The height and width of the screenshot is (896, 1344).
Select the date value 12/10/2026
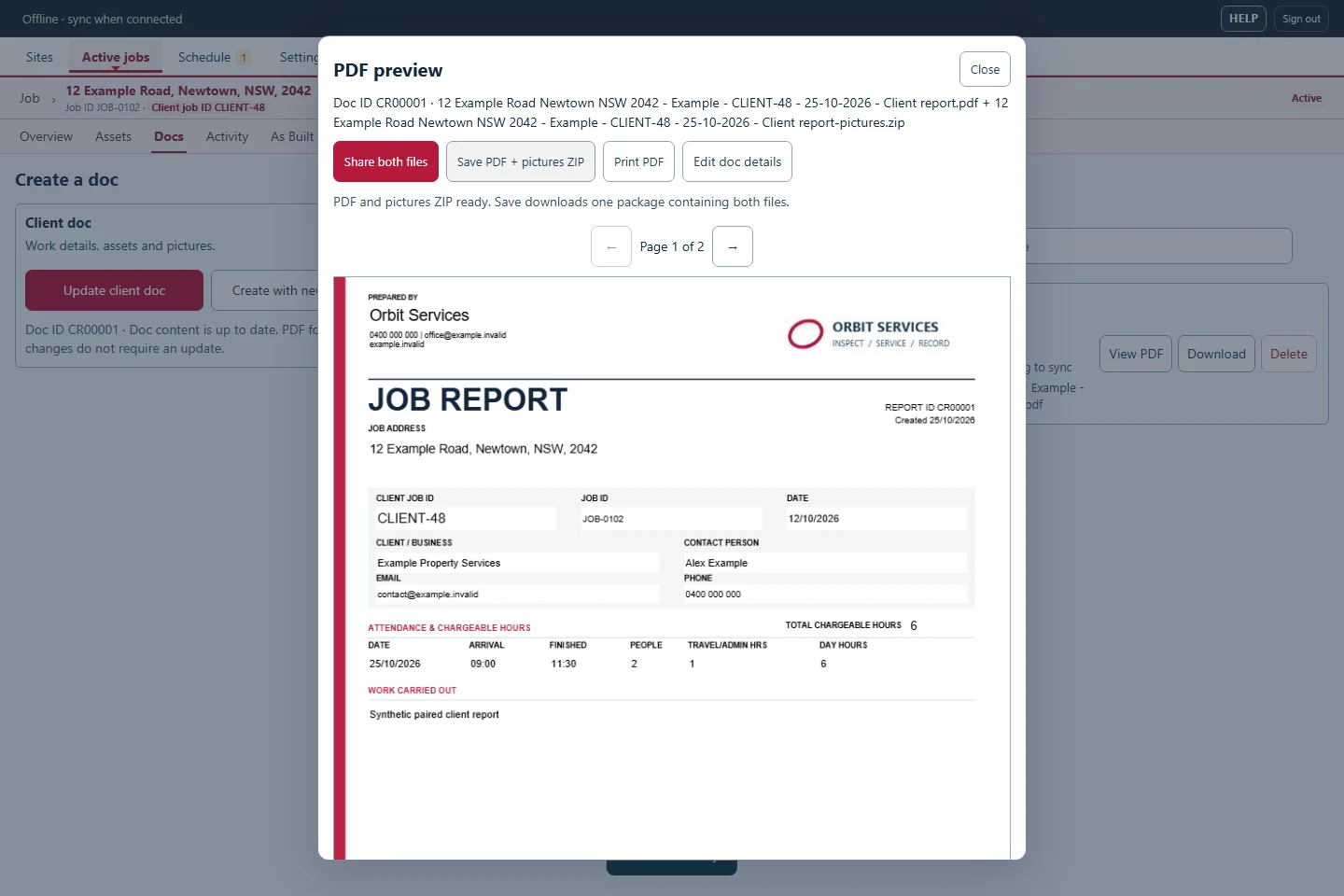[814, 519]
